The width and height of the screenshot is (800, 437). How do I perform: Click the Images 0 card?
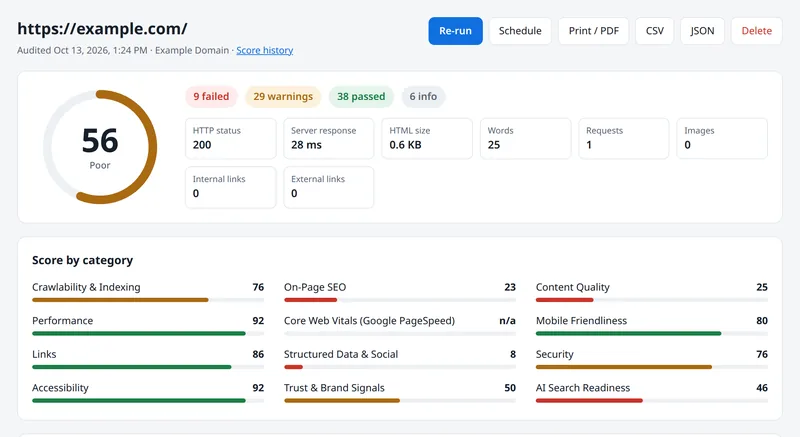(x=722, y=138)
